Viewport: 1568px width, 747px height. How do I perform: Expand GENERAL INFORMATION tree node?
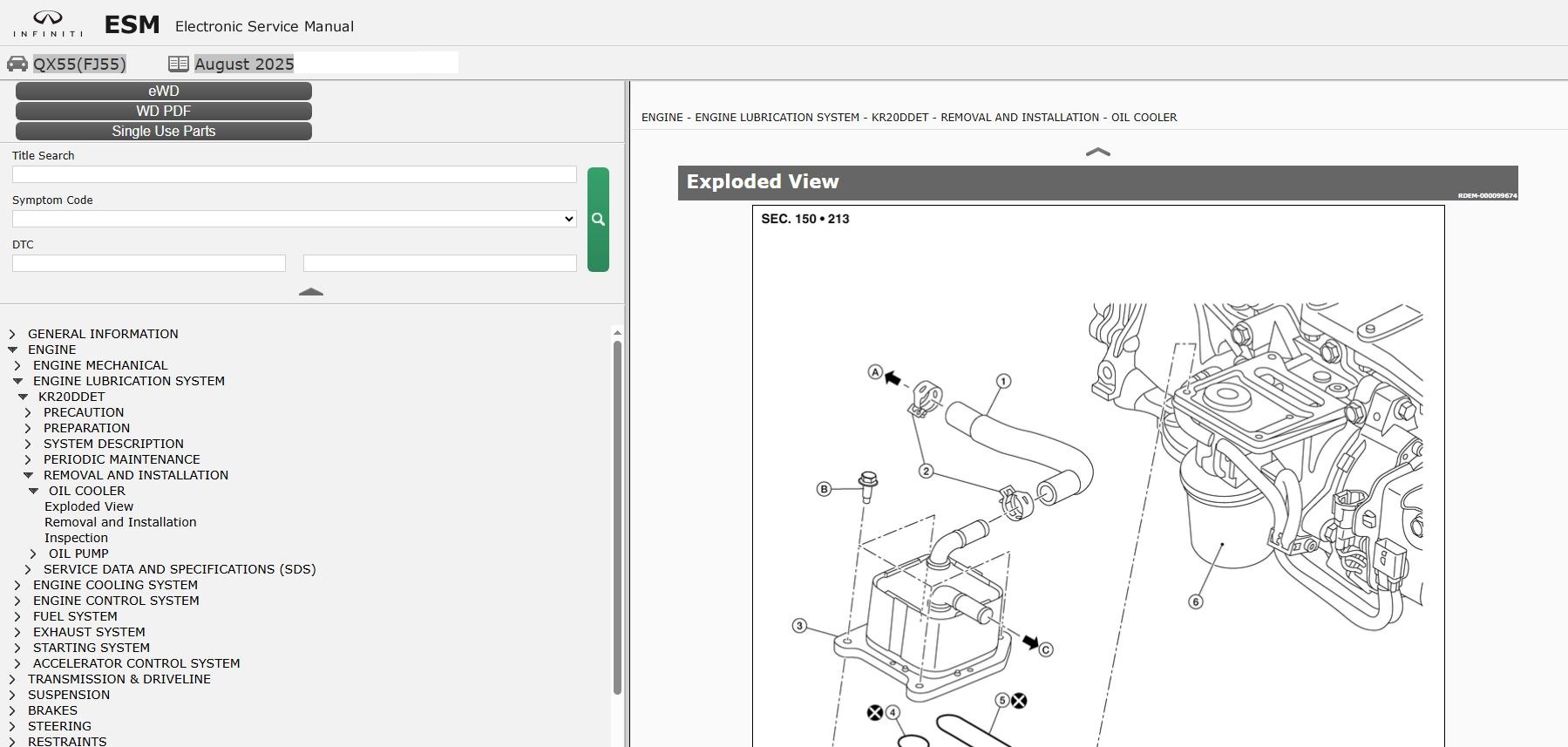[x=12, y=334]
